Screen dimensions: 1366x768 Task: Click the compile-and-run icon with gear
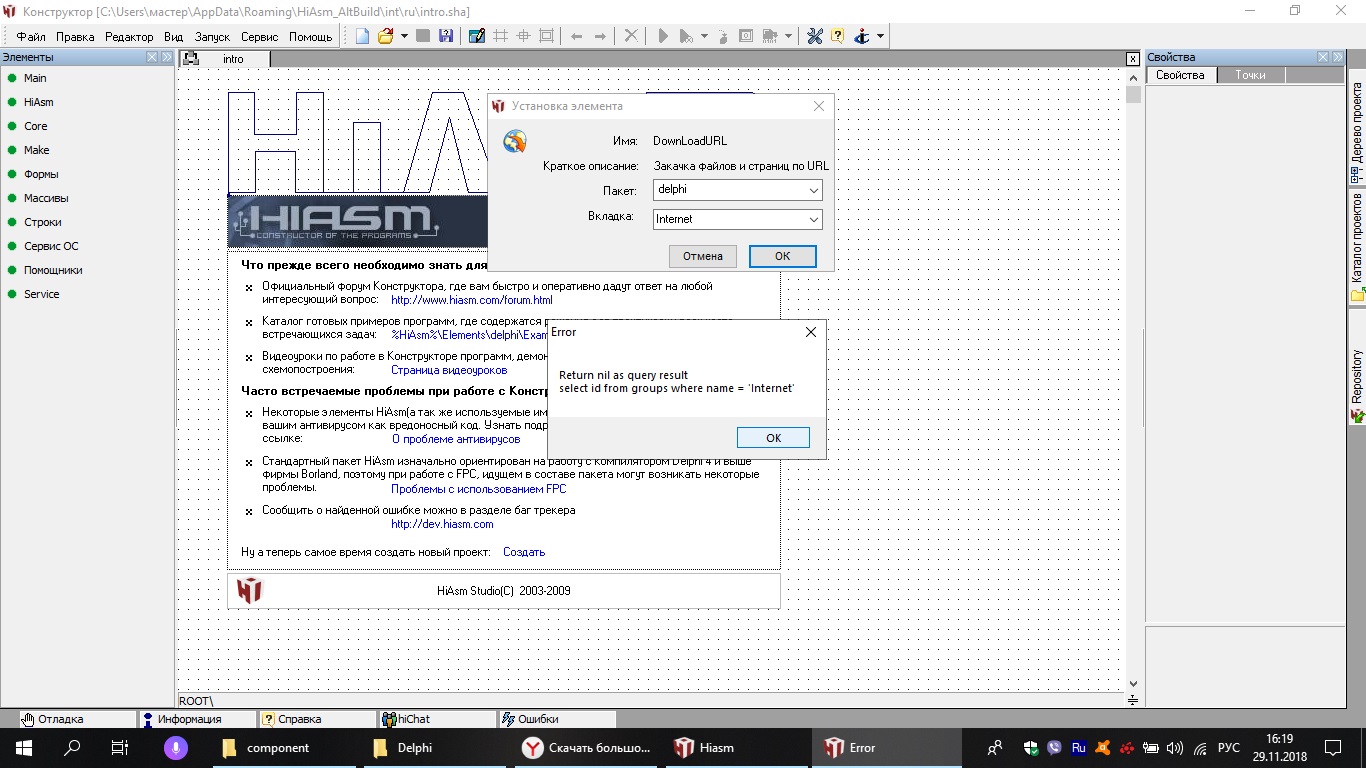click(x=686, y=36)
